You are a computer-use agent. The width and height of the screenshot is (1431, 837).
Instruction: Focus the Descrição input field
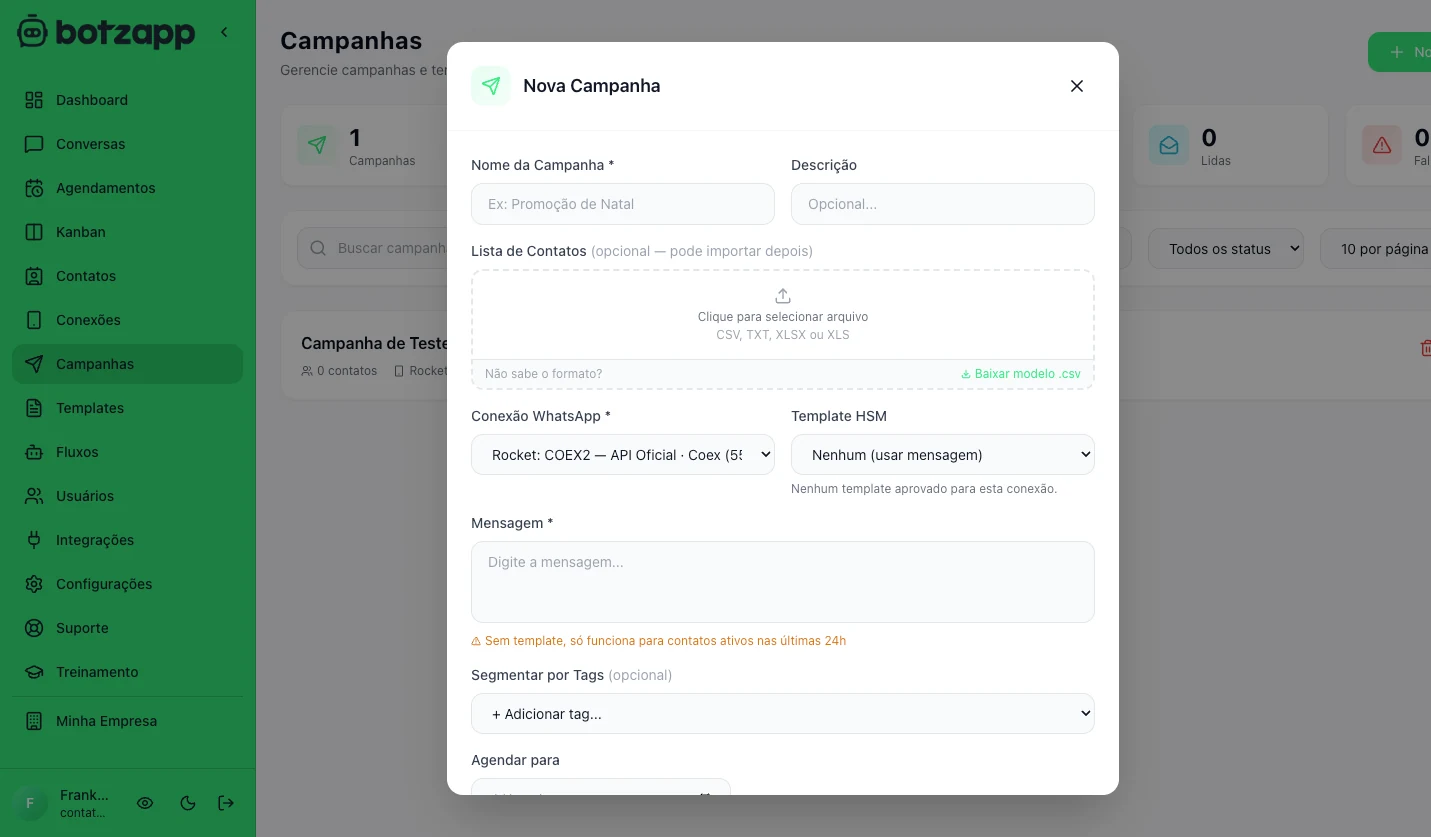pyautogui.click(x=943, y=204)
